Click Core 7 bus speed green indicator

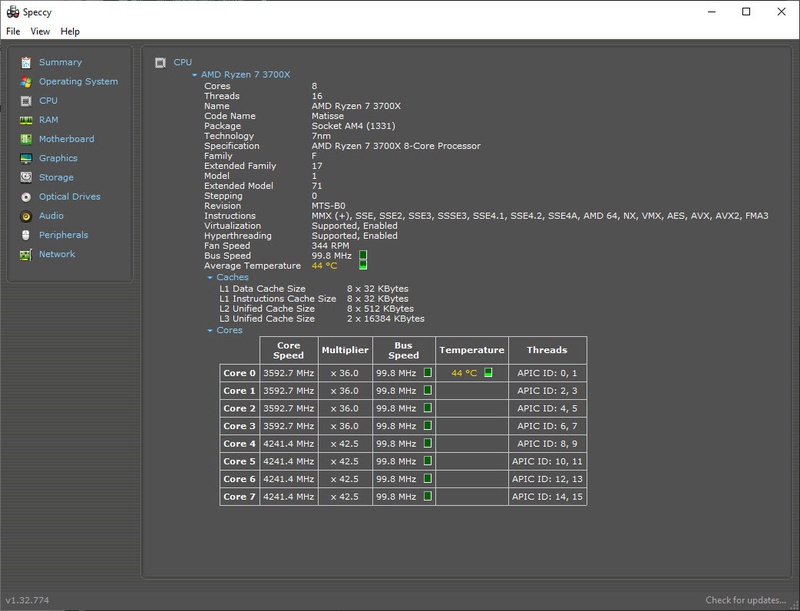(x=428, y=496)
